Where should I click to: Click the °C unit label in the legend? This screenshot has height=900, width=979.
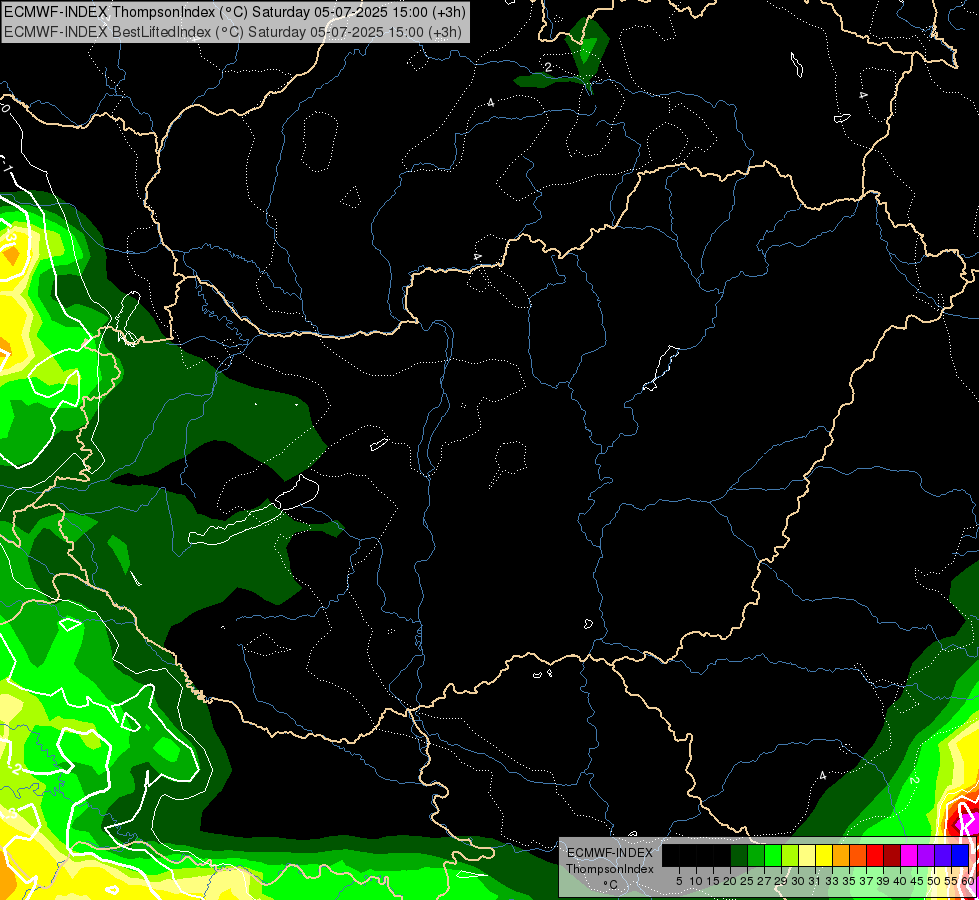click(611, 885)
